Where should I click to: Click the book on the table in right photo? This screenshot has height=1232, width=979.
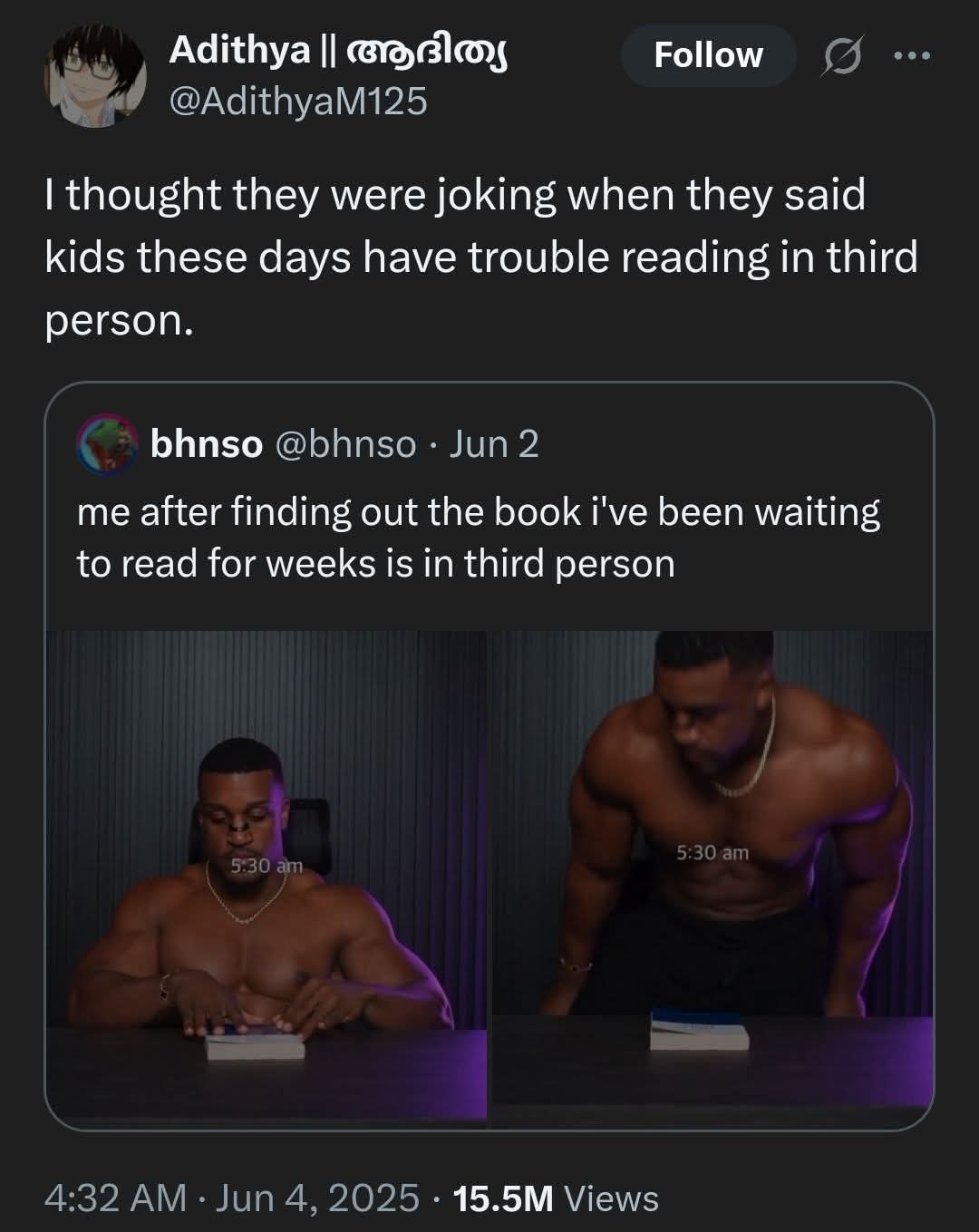coord(700,1031)
